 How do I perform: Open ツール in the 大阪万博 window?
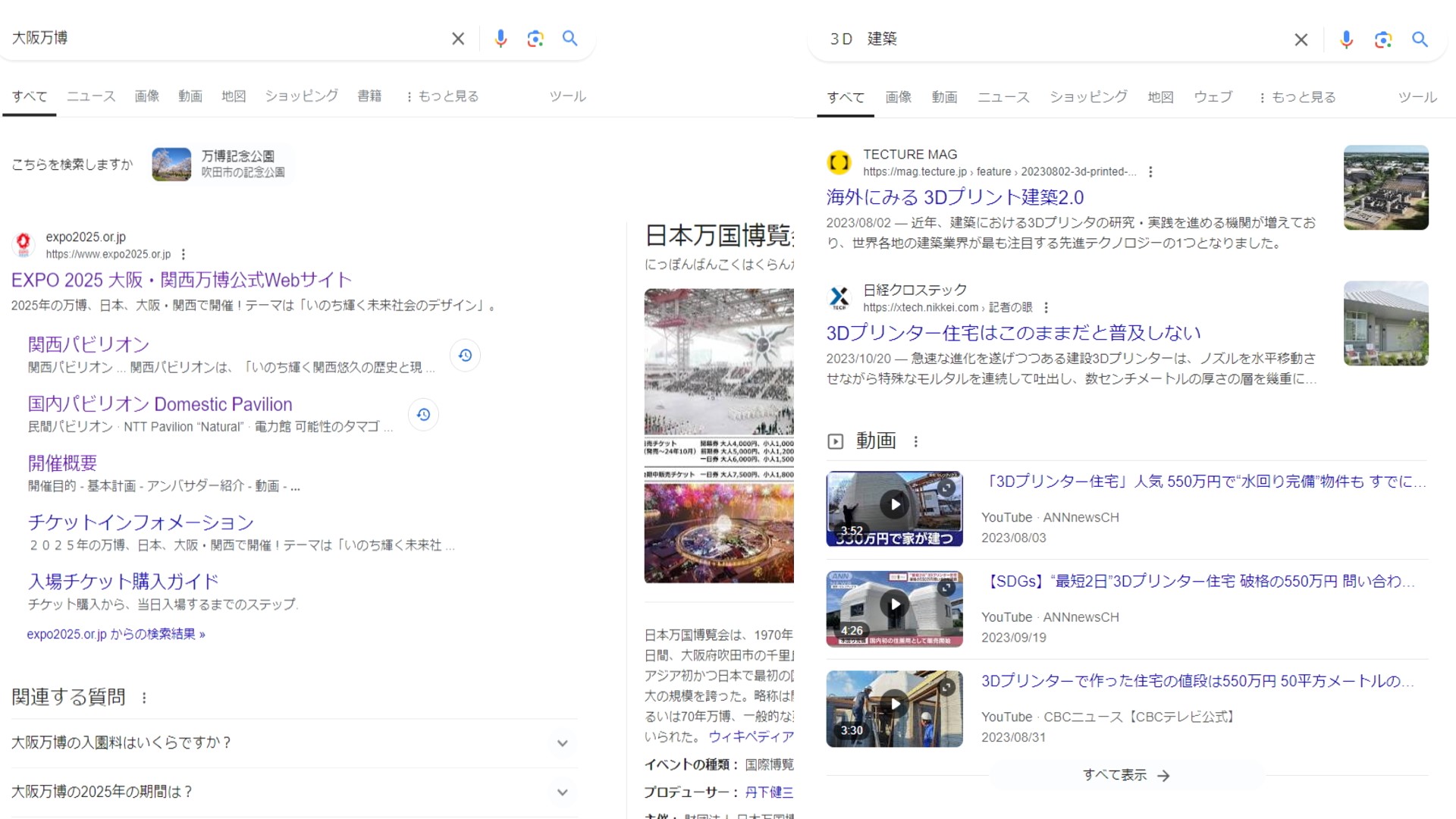pos(567,96)
